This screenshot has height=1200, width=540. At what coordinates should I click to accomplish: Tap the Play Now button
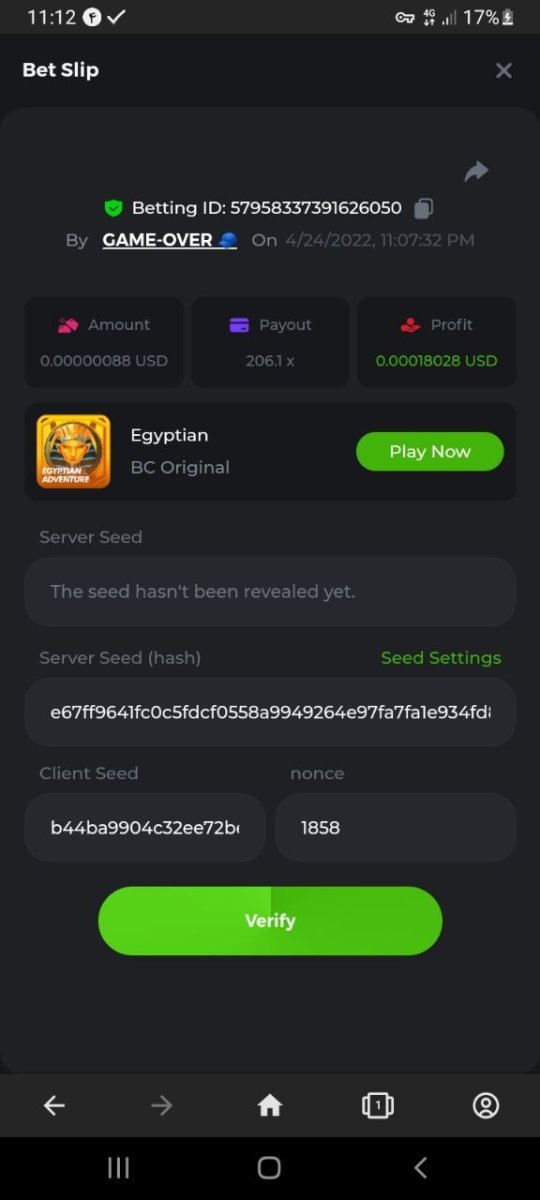pos(430,451)
